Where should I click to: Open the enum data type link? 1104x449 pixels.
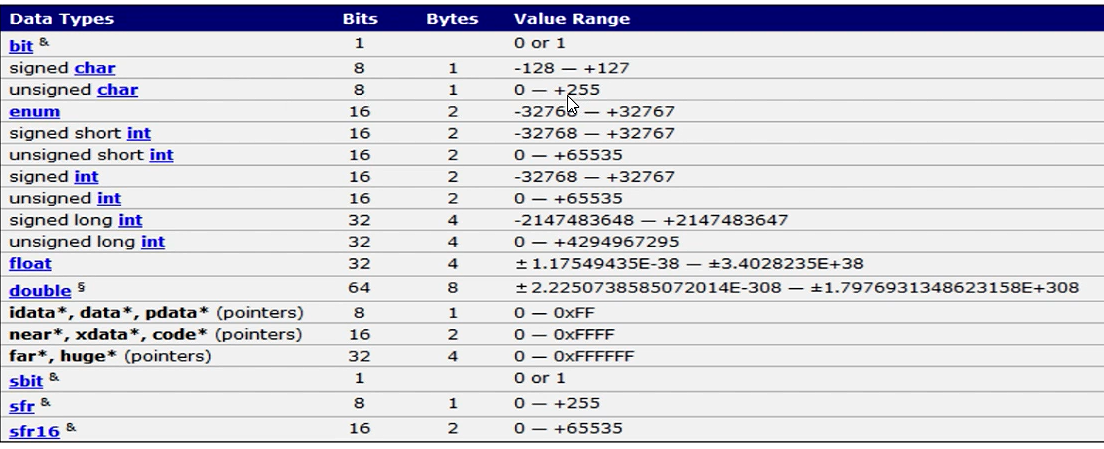(34, 112)
